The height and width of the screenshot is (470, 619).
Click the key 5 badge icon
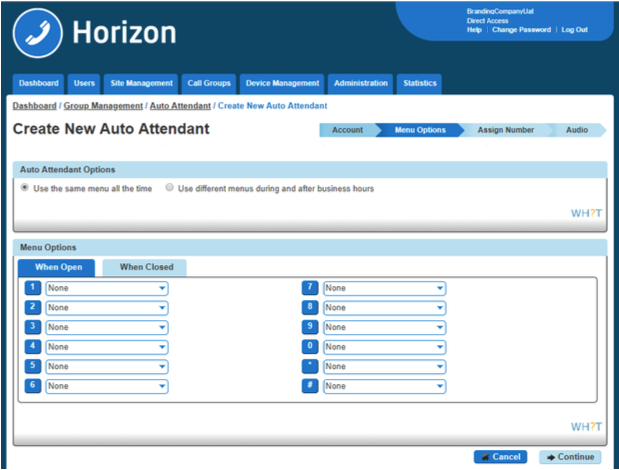(x=33, y=366)
